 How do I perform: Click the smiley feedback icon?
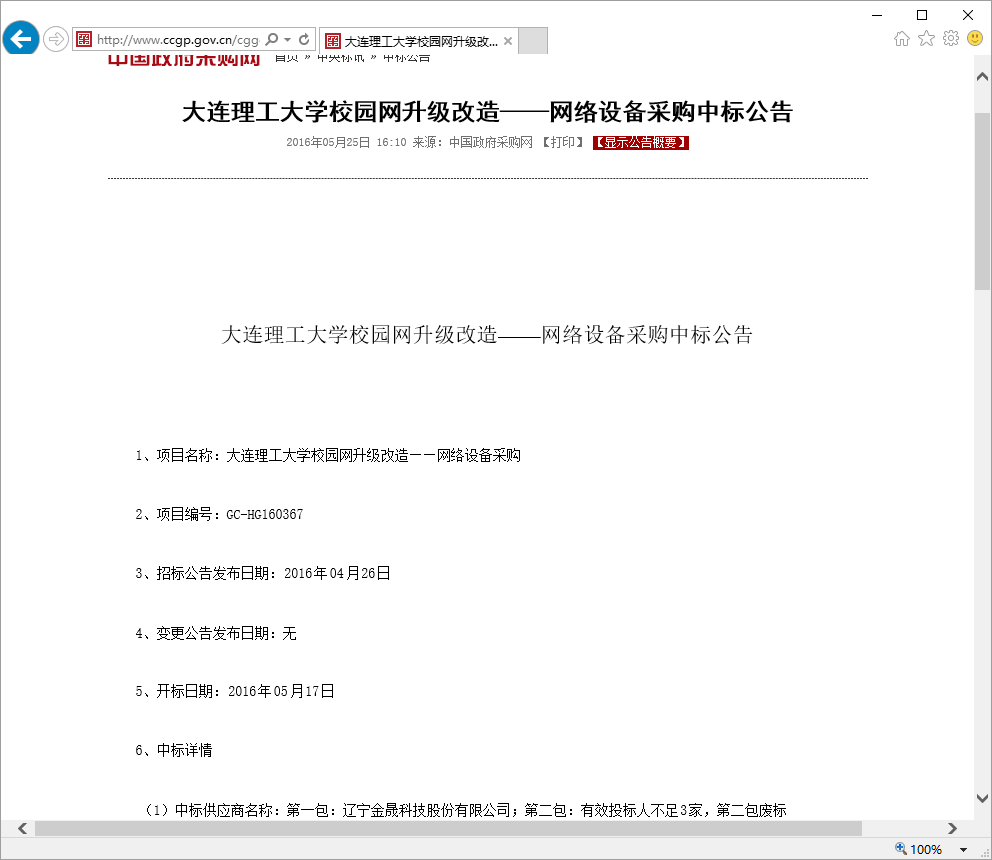click(x=975, y=39)
